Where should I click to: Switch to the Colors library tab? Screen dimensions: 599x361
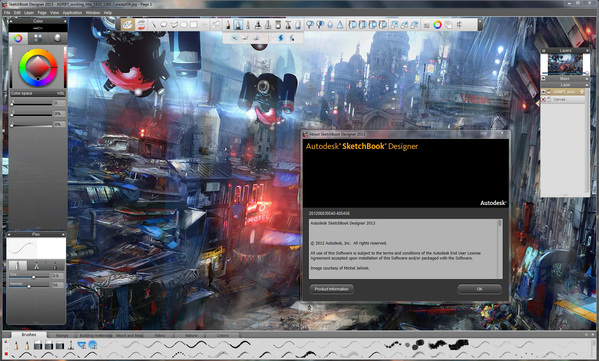[222, 335]
